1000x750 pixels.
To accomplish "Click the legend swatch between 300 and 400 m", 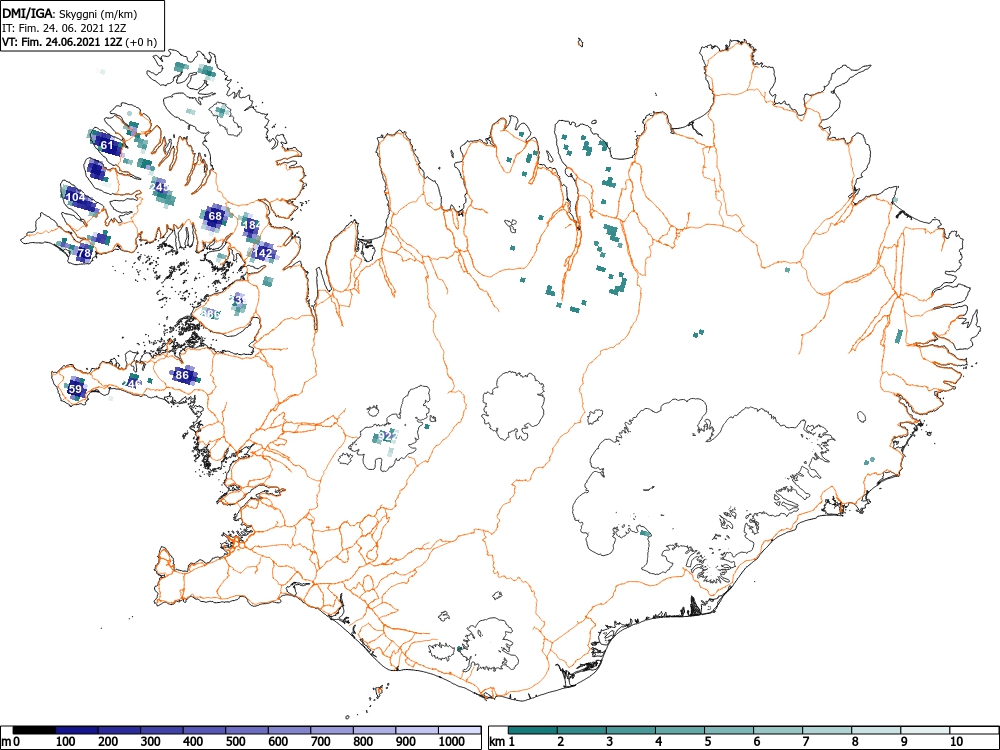I will [162, 730].
